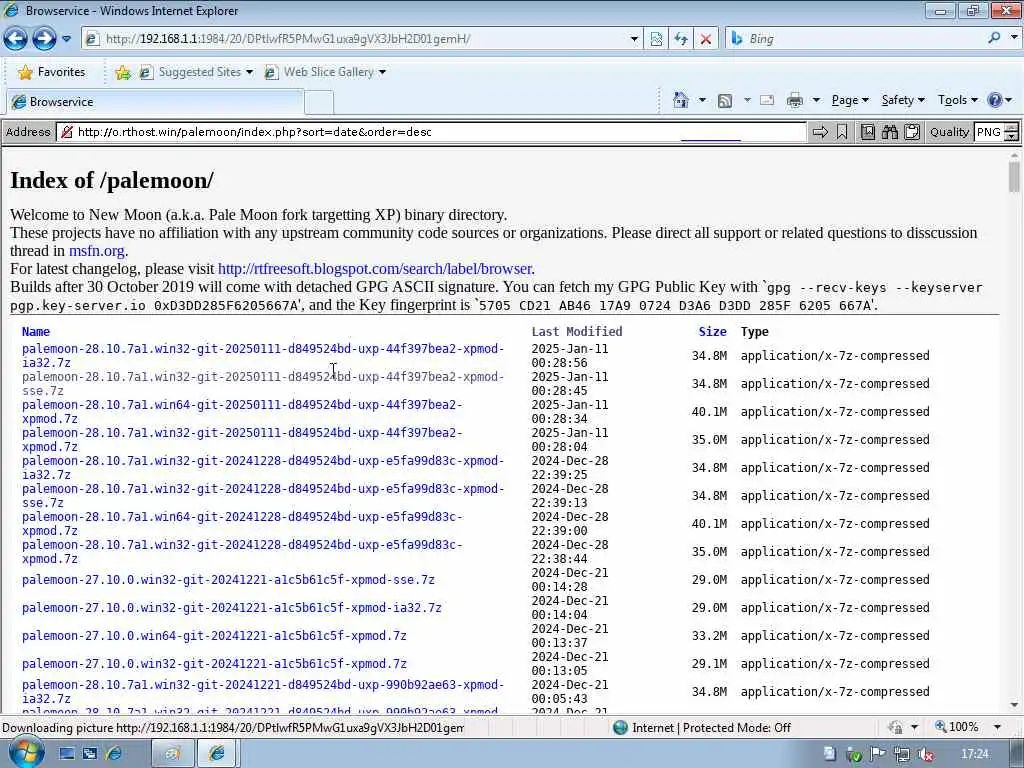Download palemoon-27.10.0 win32 xpmod-sse.7z

(228, 580)
